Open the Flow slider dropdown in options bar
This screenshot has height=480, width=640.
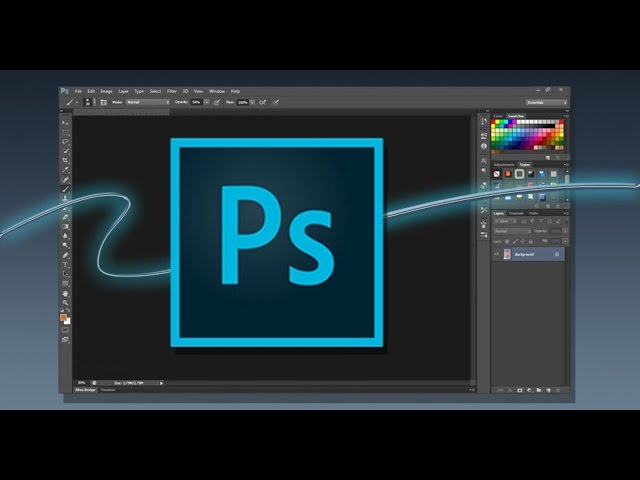[253, 102]
